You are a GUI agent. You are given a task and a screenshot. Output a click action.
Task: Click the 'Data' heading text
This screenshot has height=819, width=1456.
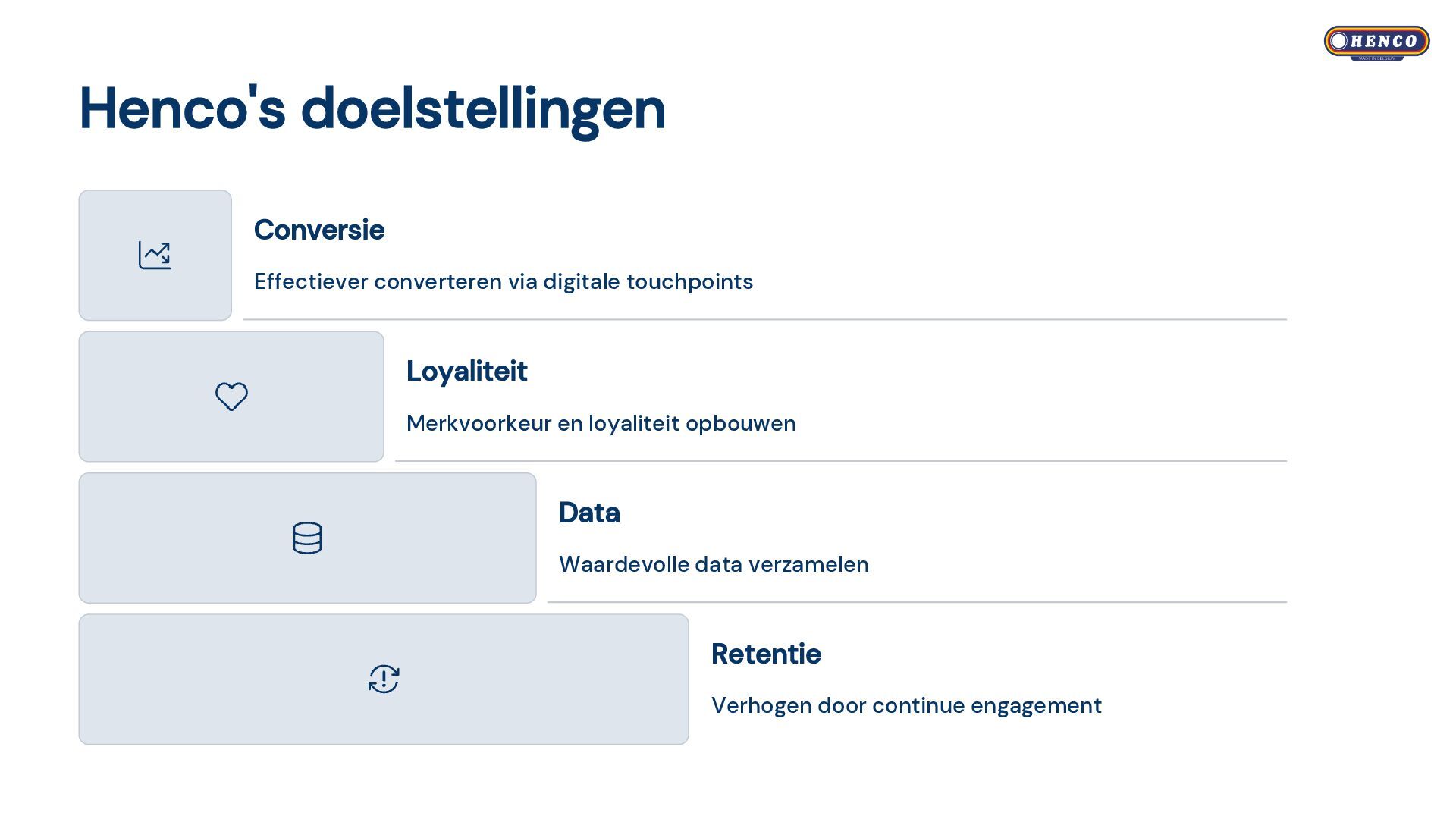click(x=589, y=513)
